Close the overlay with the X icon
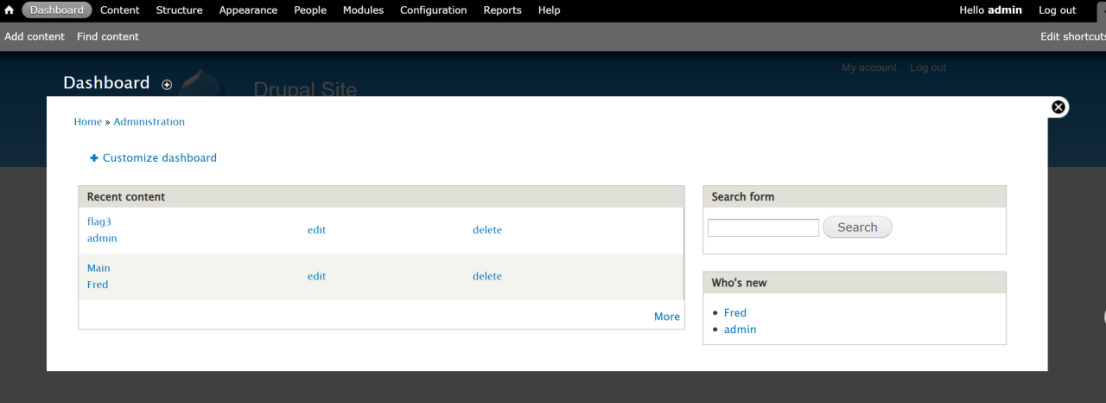 click(x=1058, y=107)
